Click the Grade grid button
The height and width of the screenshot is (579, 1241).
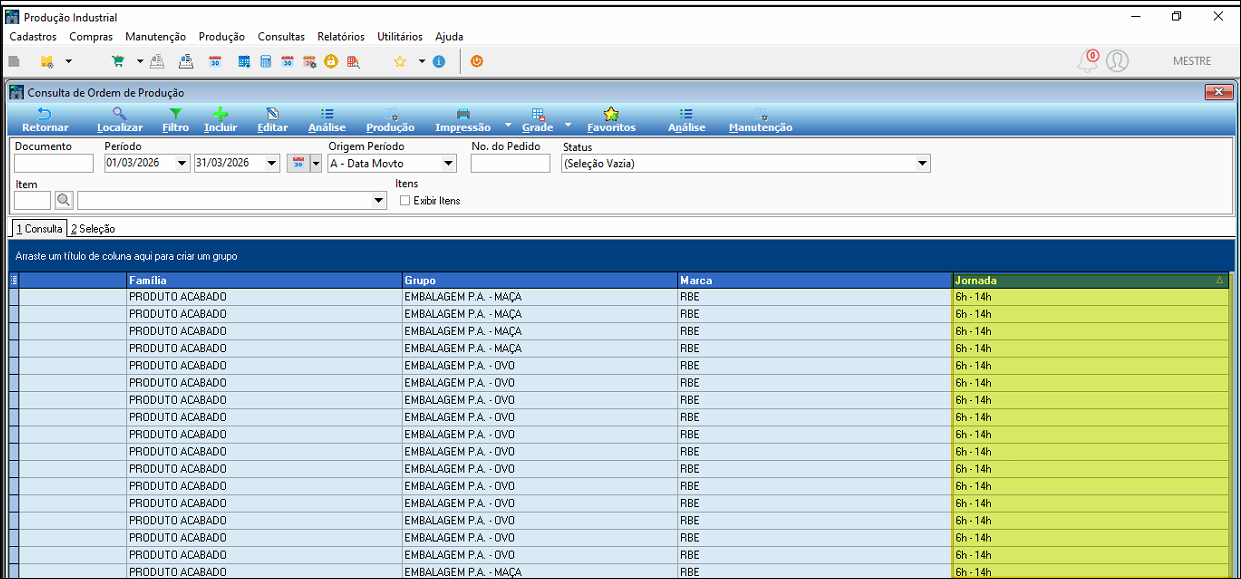point(538,120)
